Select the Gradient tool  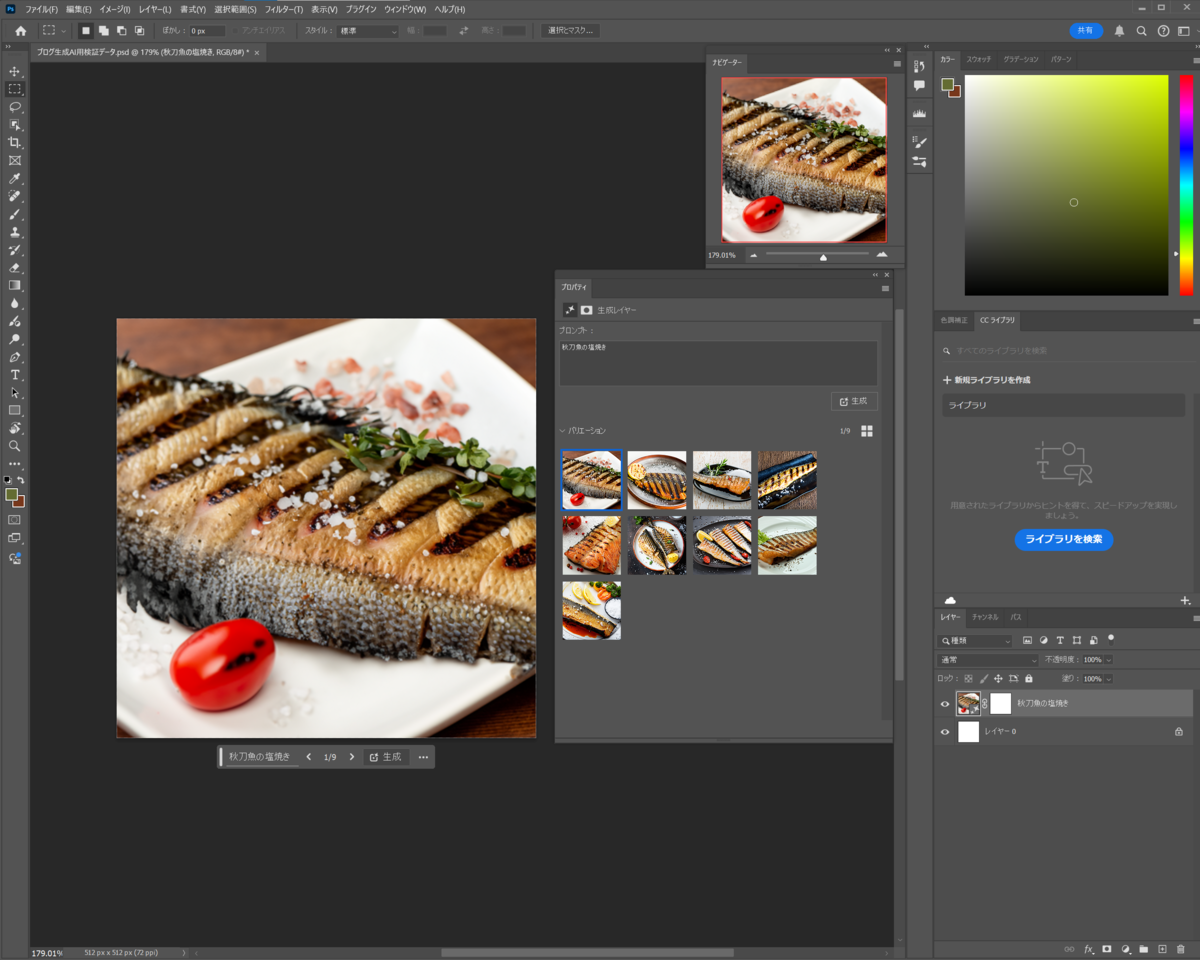[15, 285]
